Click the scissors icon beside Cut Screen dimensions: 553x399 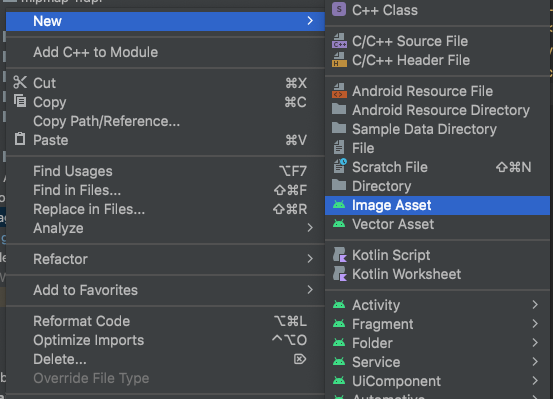pos(20,83)
